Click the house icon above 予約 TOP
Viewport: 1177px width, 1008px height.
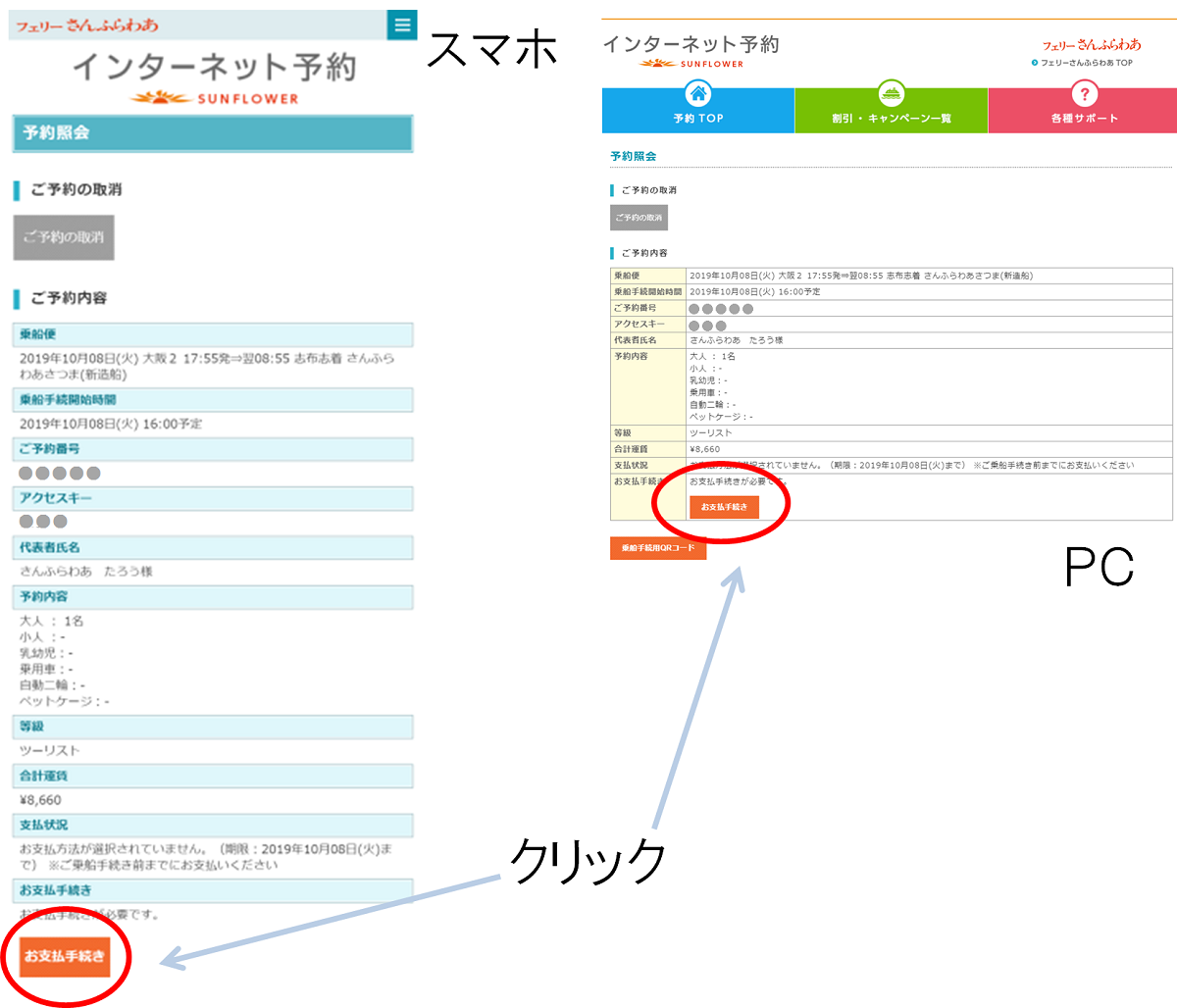[697, 94]
